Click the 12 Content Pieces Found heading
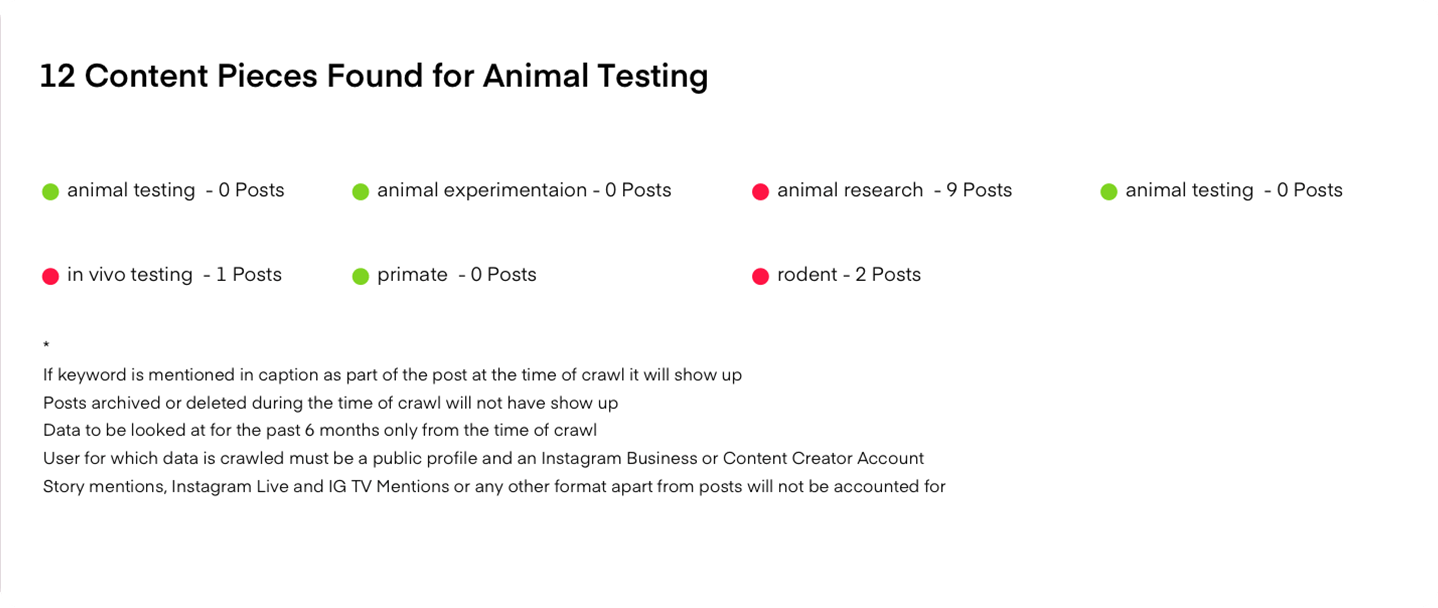 click(374, 76)
